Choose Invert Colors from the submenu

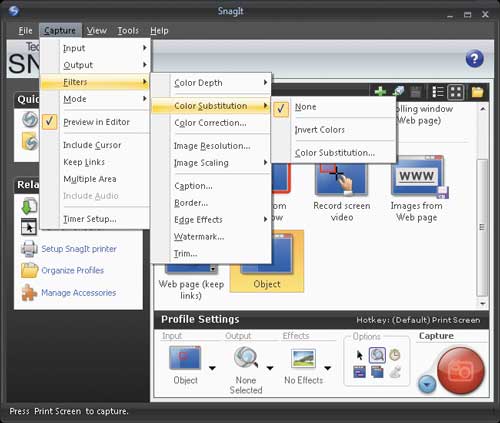(x=334, y=130)
